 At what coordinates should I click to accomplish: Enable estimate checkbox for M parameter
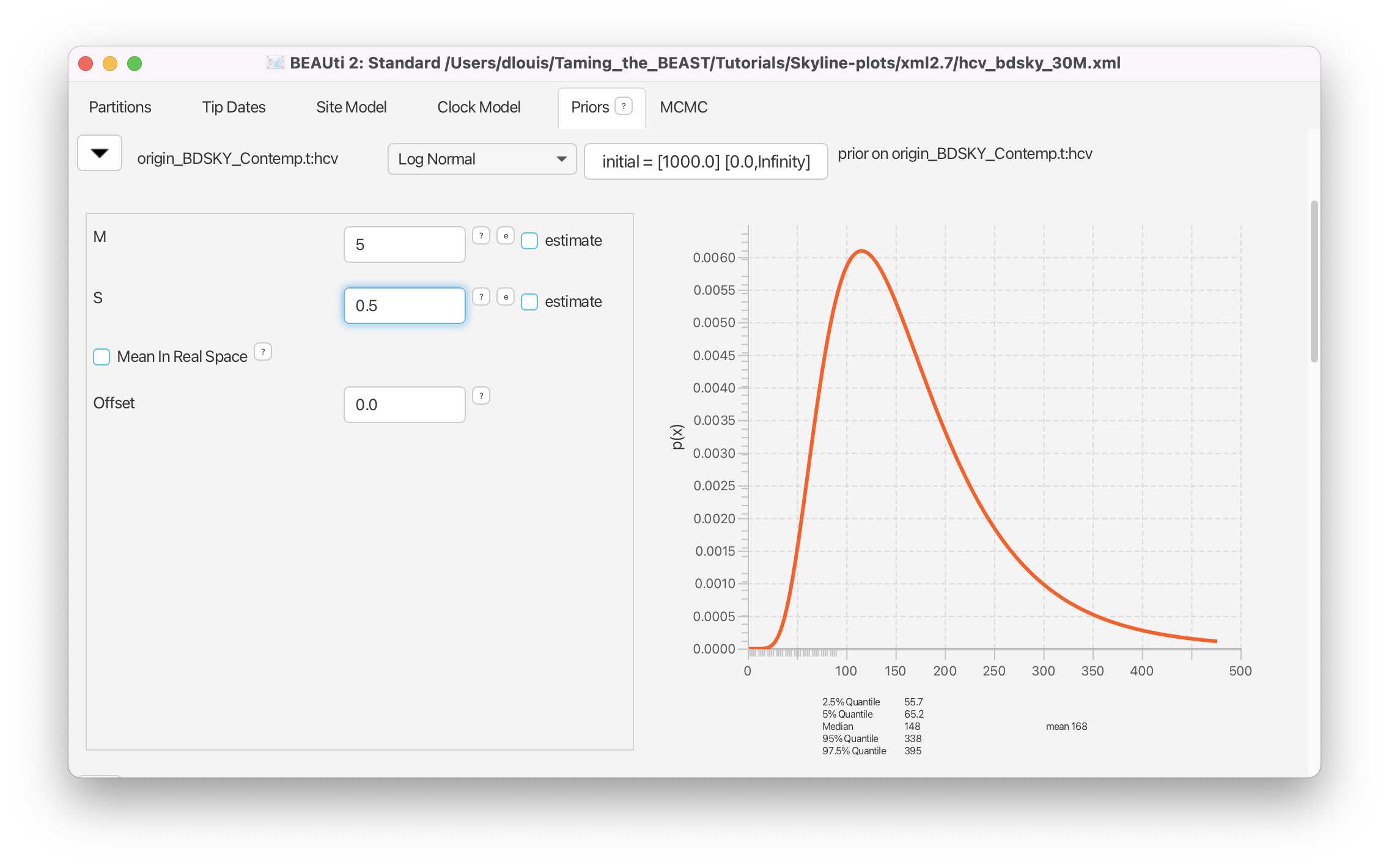point(529,241)
